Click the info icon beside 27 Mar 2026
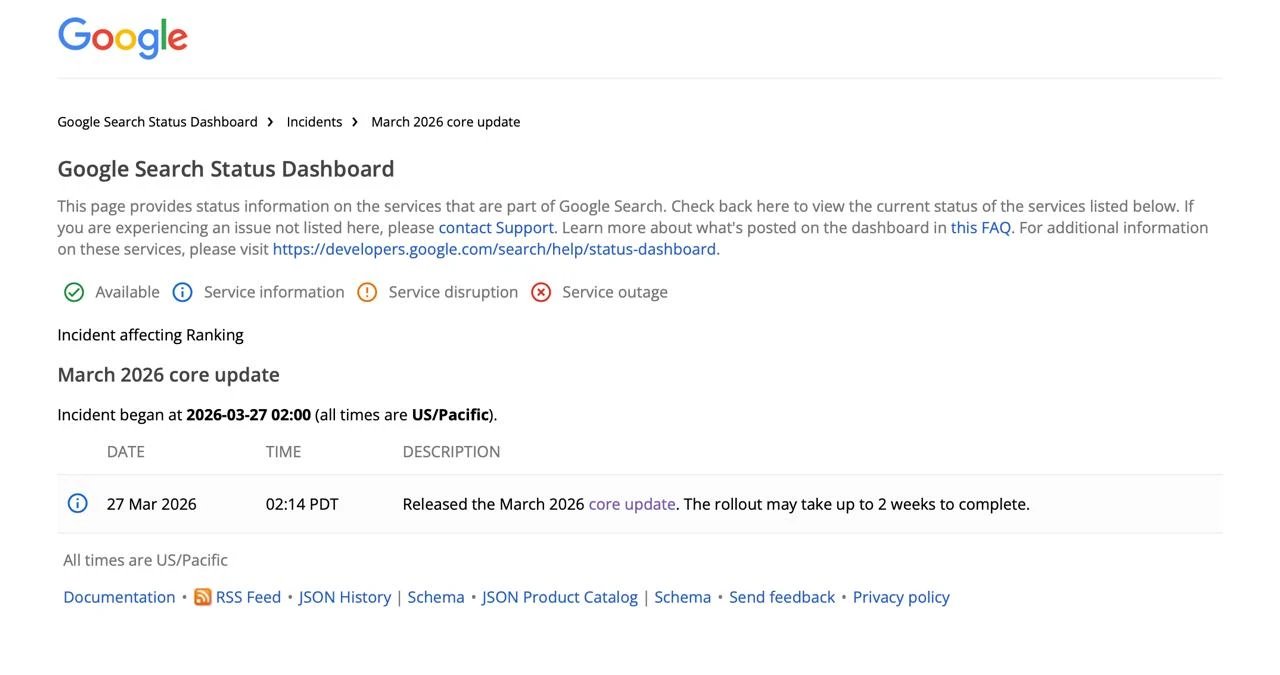 pos(77,504)
